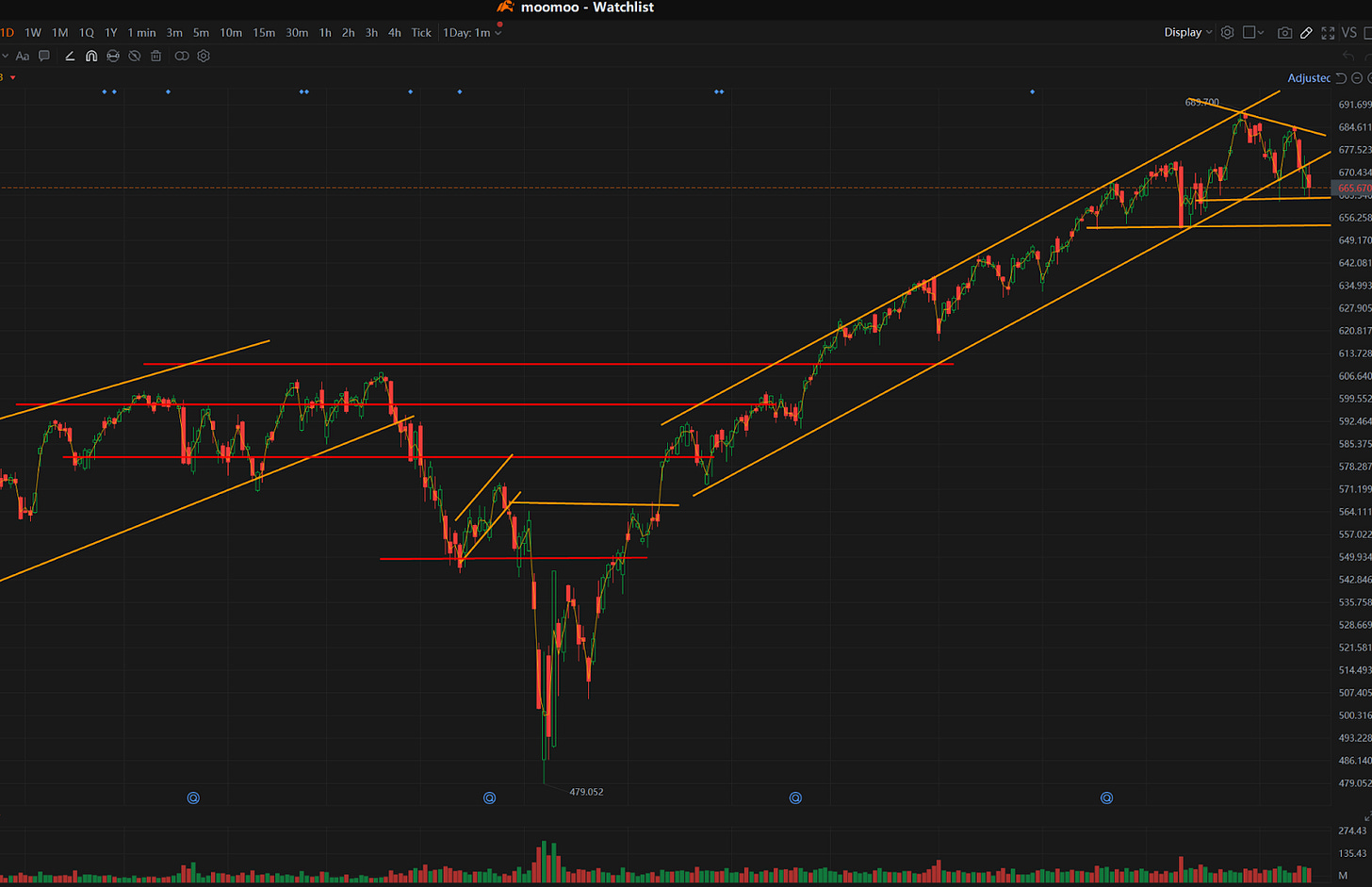The height and width of the screenshot is (887, 1372).
Task: Toggle the pencil drawing tools icon
Action: point(1306,32)
